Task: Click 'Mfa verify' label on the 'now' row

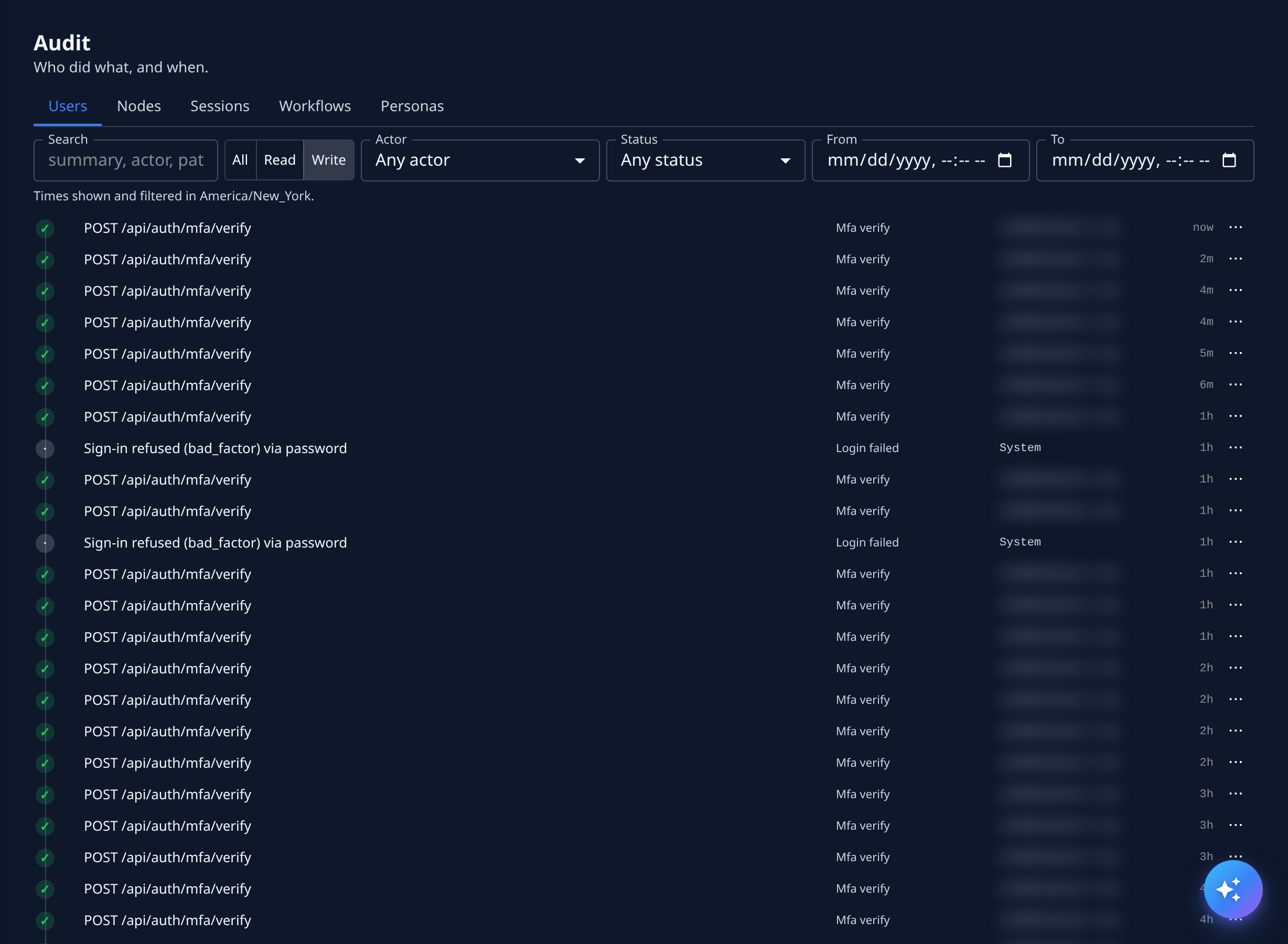Action: click(862, 228)
